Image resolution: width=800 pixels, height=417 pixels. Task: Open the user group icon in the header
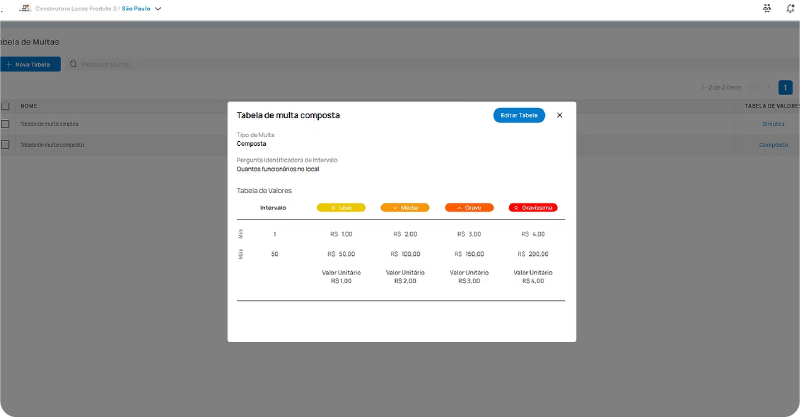click(x=767, y=8)
